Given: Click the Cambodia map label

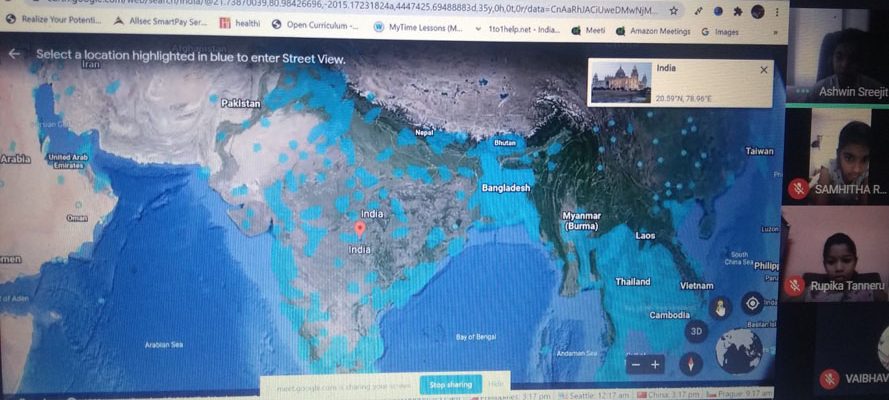Looking at the screenshot, I should click(x=670, y=315).
